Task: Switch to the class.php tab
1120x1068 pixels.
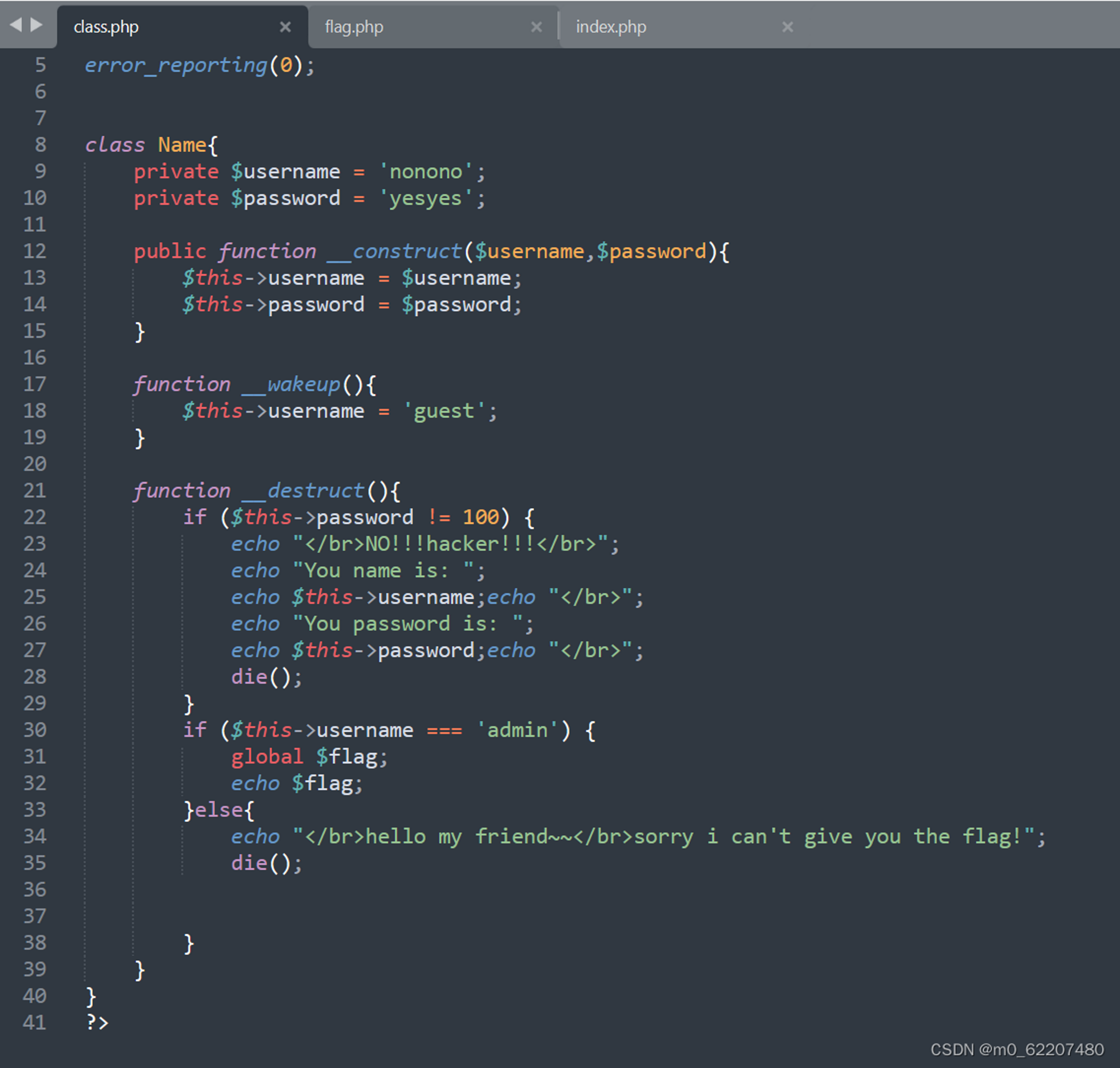Action: tap(182, 27)
